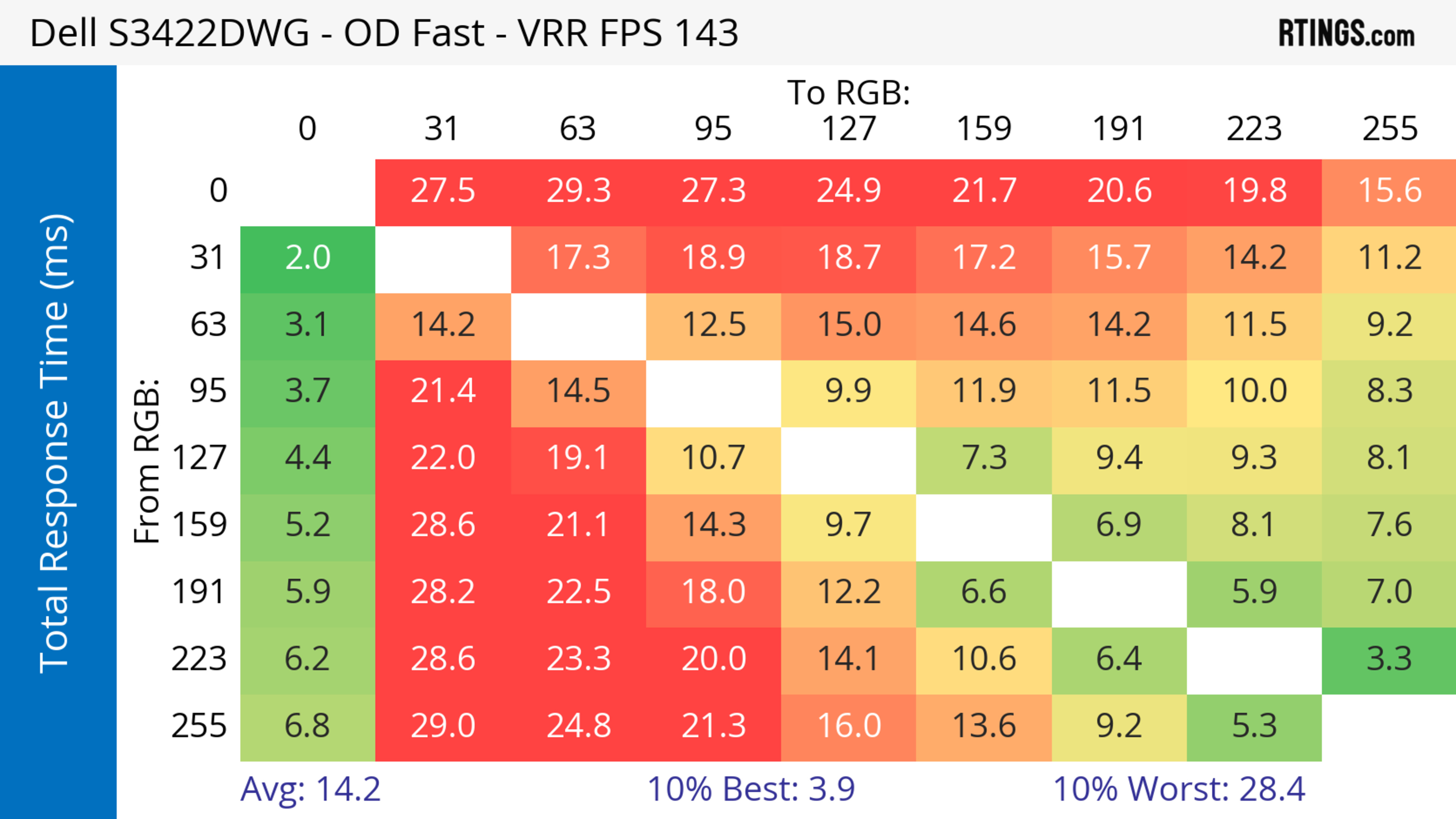The width and height of the screenshot is (1456, 819).
Task: Select the Total Response Time axis label
Action: point(55,443)
